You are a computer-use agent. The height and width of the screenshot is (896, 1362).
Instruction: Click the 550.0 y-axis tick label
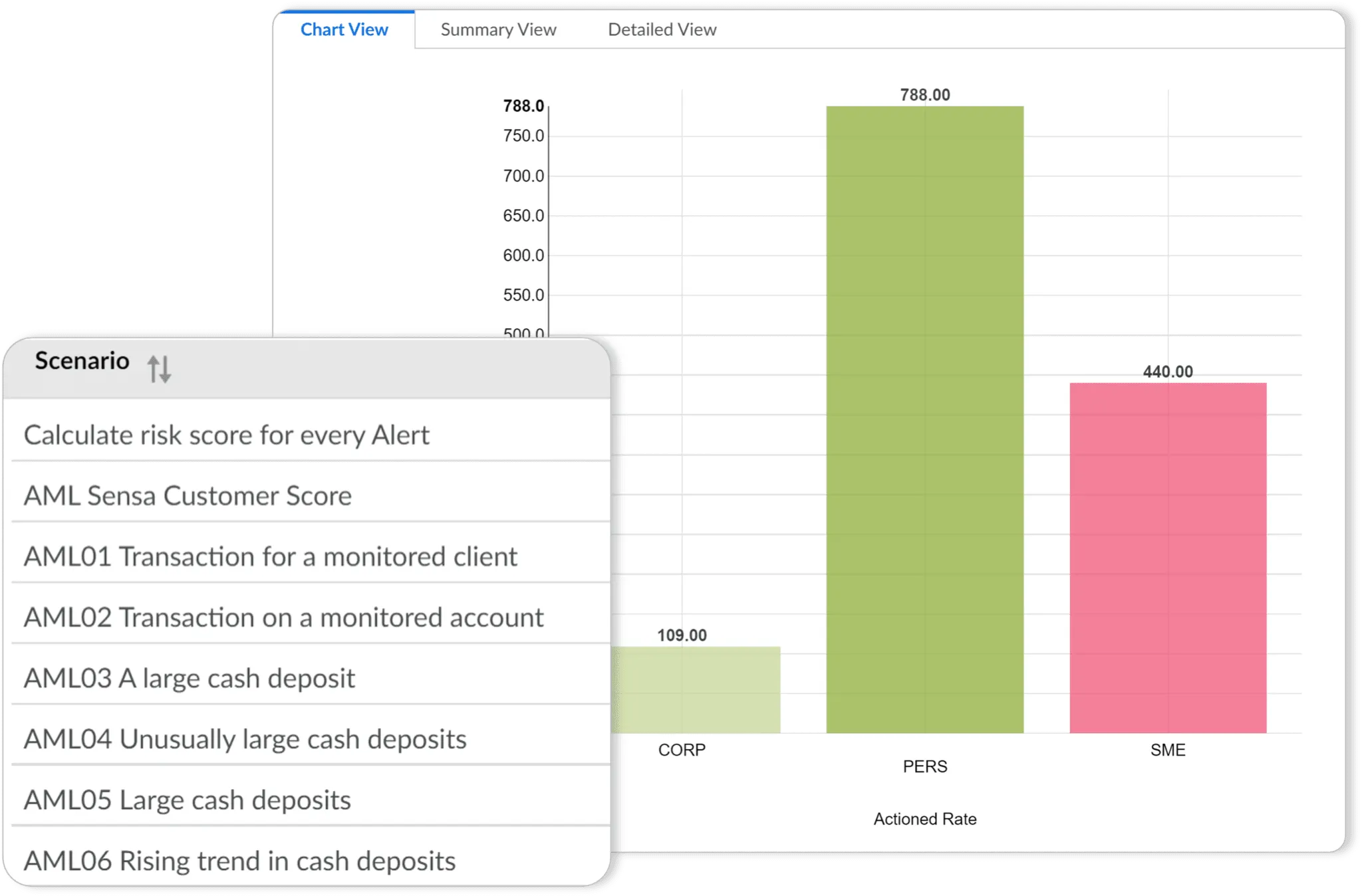coord(523,295)
